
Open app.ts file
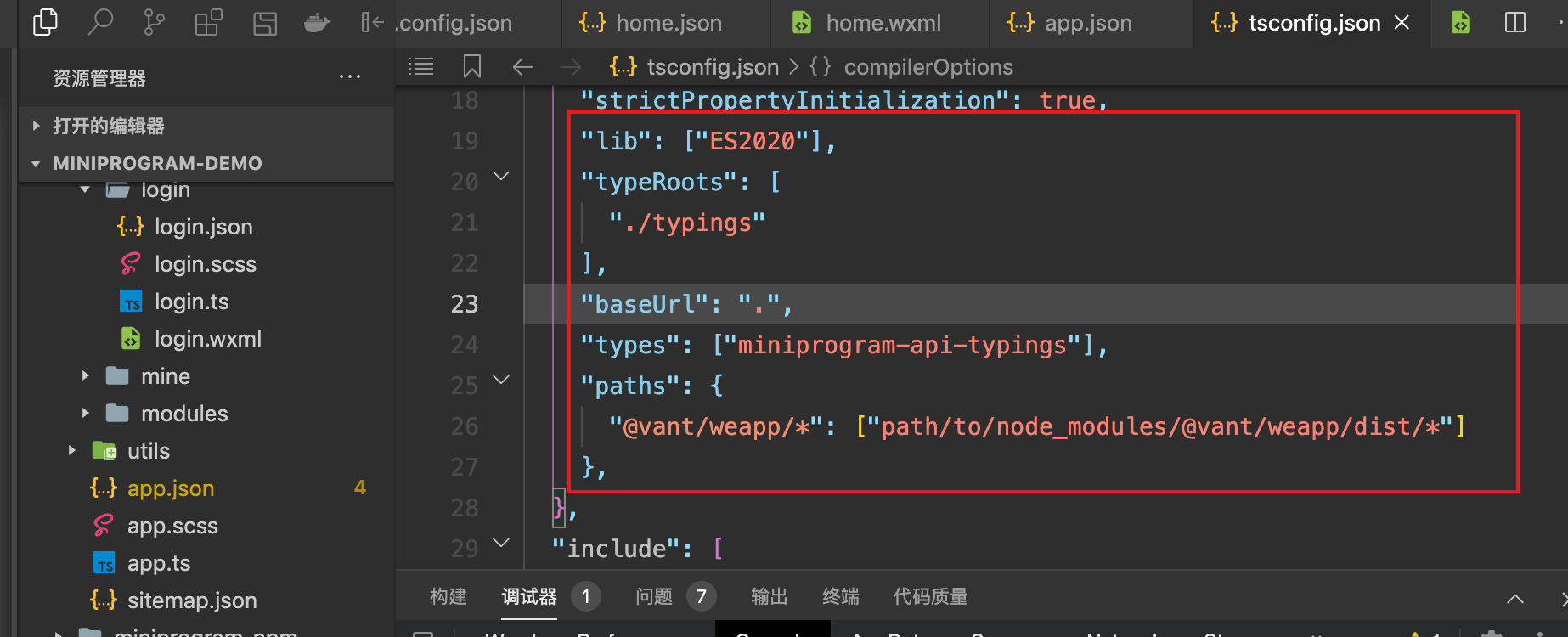coord(159,563)
